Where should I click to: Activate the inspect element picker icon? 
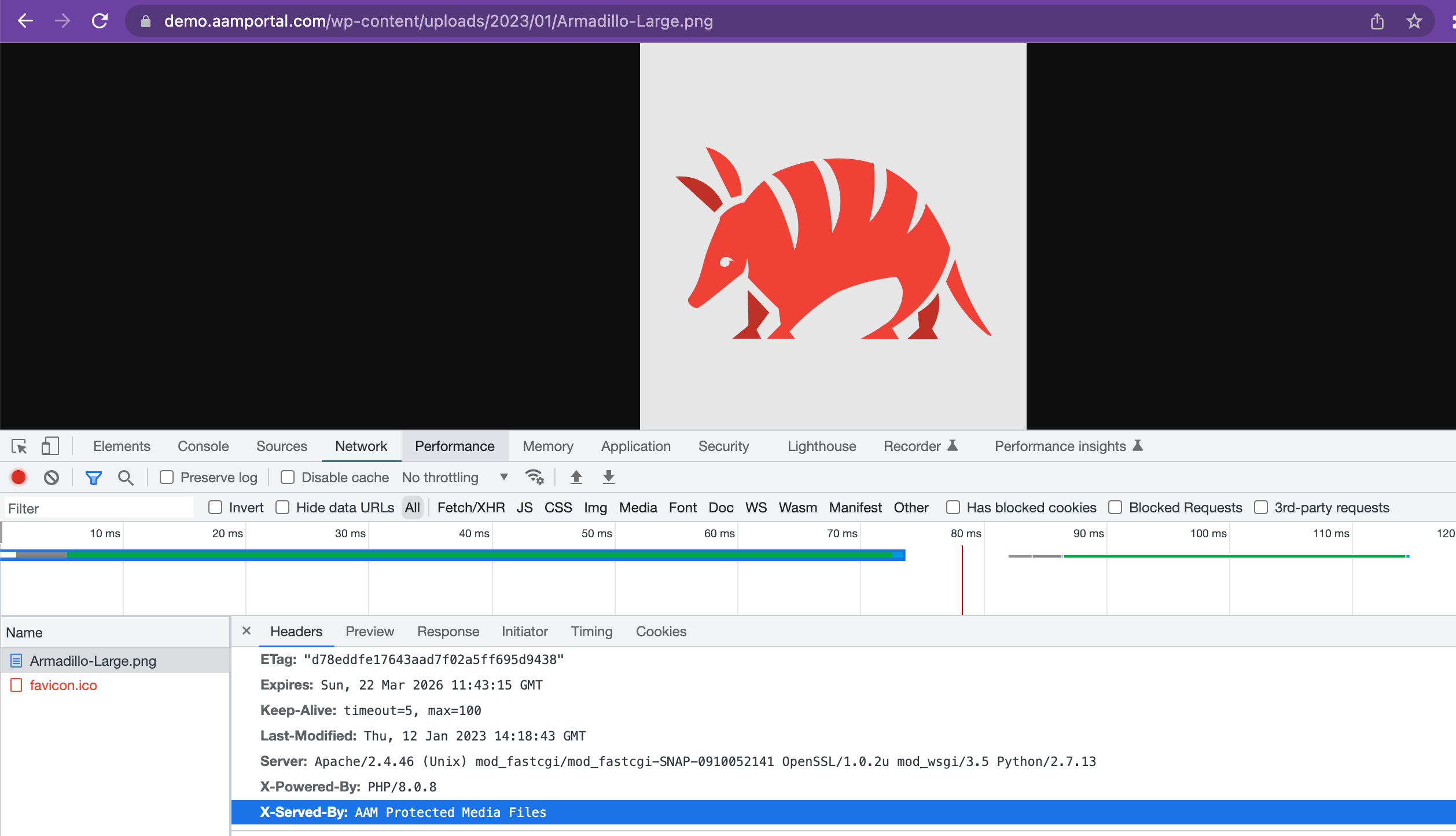pyautogui.click(x=19, y=446)
